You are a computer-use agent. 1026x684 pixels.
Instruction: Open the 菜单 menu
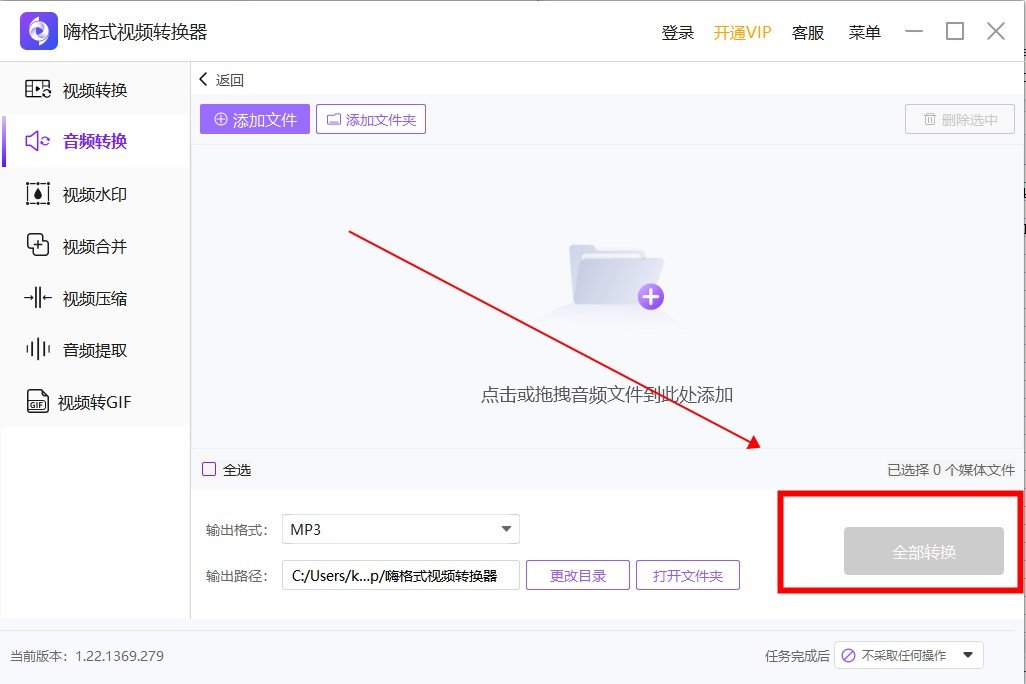864,32
